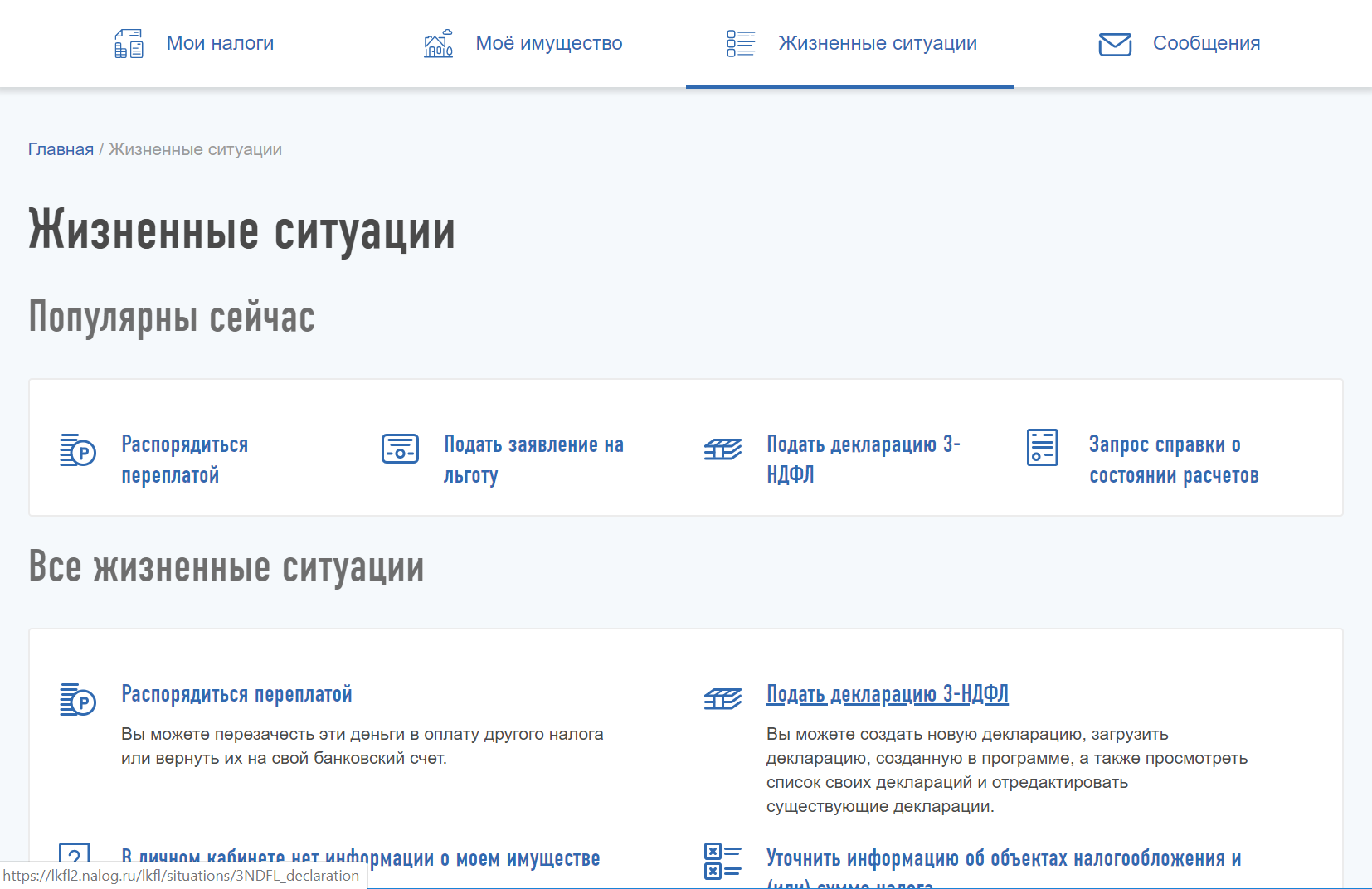Open underlined Подать декларацию 3-НДФЛ link
This screenshot has height=889, width=1372.
pyautogui.click(x=887, y=694)
